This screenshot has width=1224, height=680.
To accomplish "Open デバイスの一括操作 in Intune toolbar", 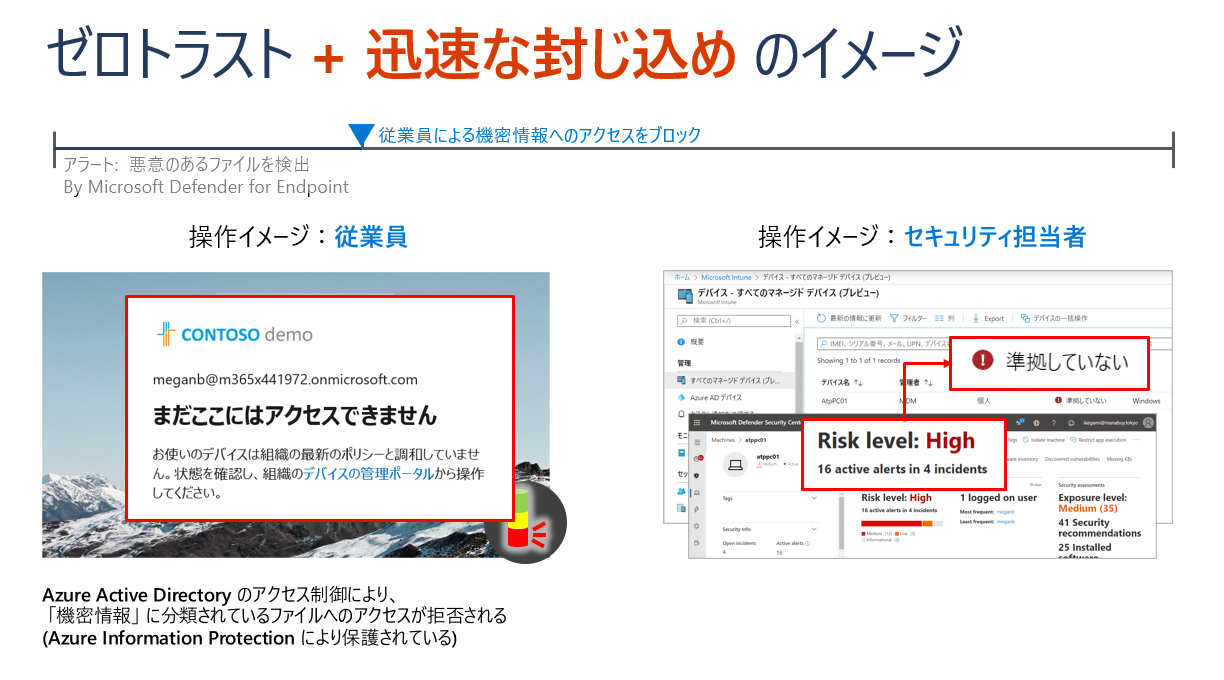I will (x=1054, y=319).
